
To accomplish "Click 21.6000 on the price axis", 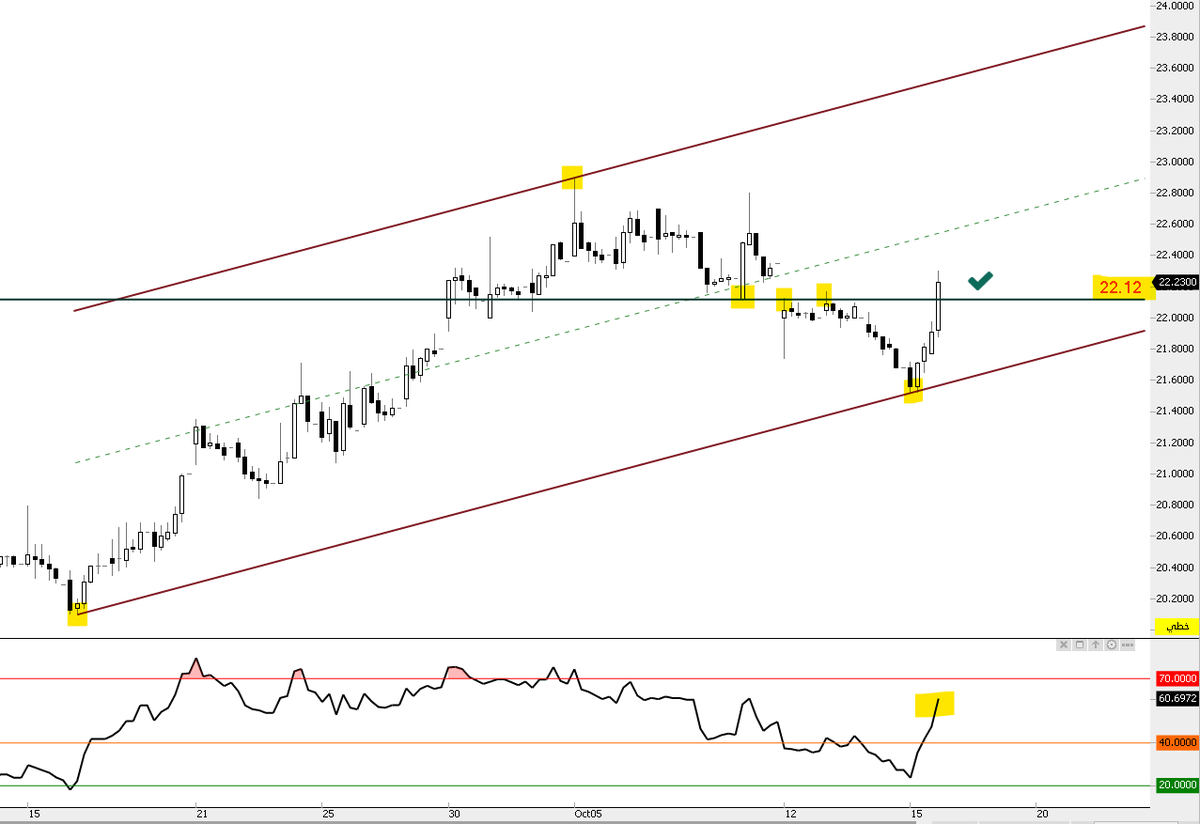I will 1176,380.
